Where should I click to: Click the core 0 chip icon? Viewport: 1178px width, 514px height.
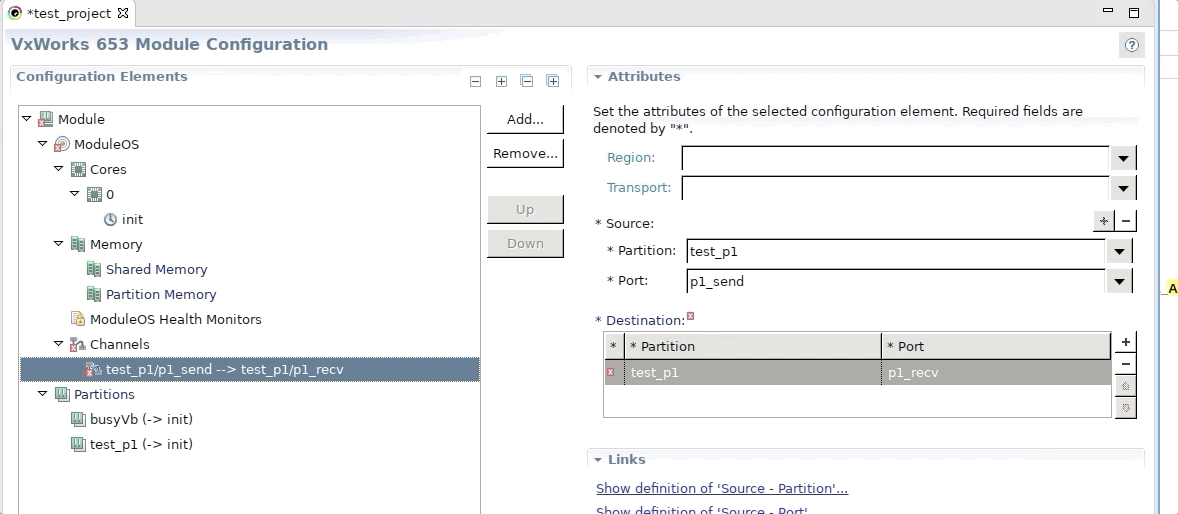(x=94, y=195)
